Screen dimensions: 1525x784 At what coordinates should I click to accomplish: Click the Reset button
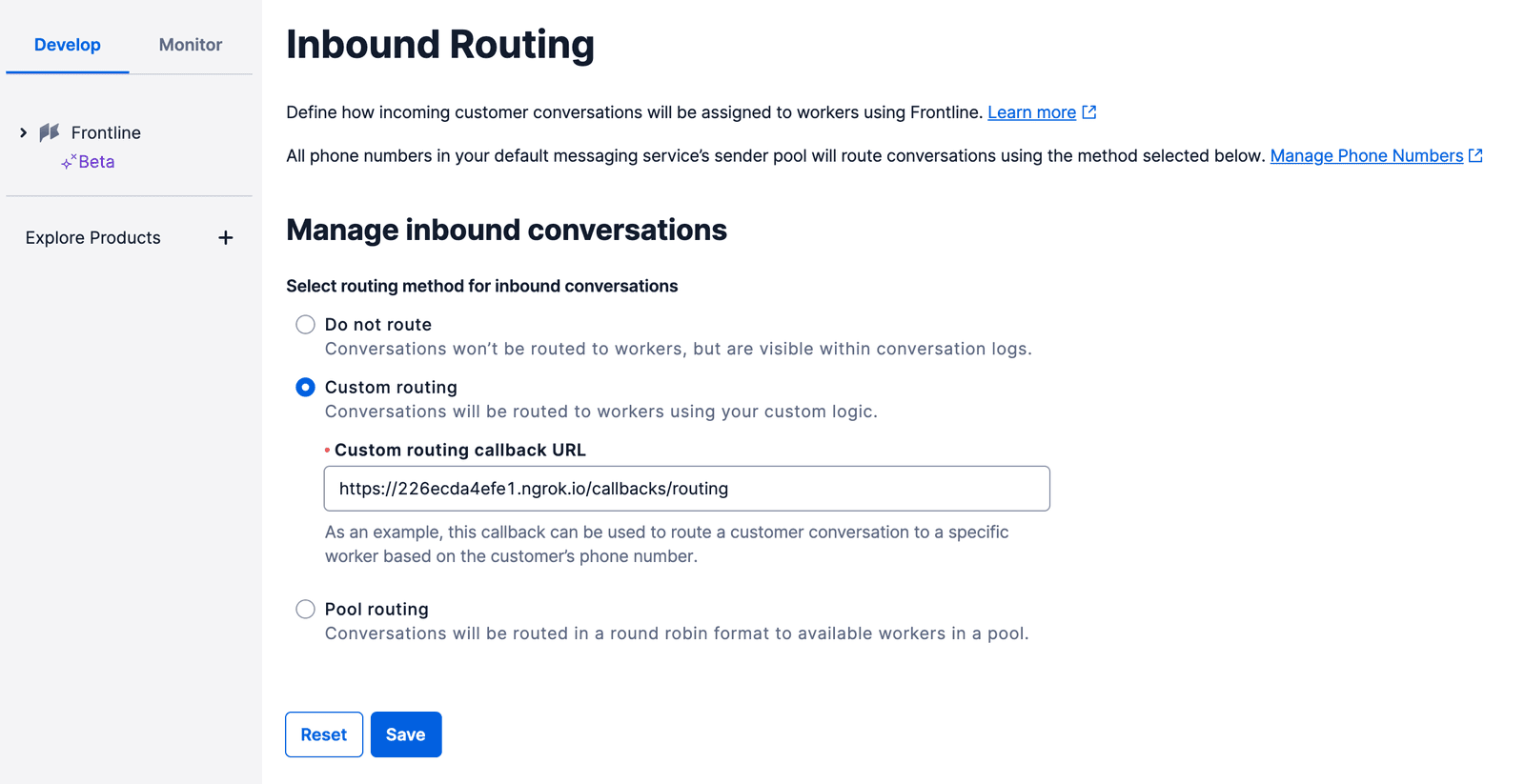(323, 734)
